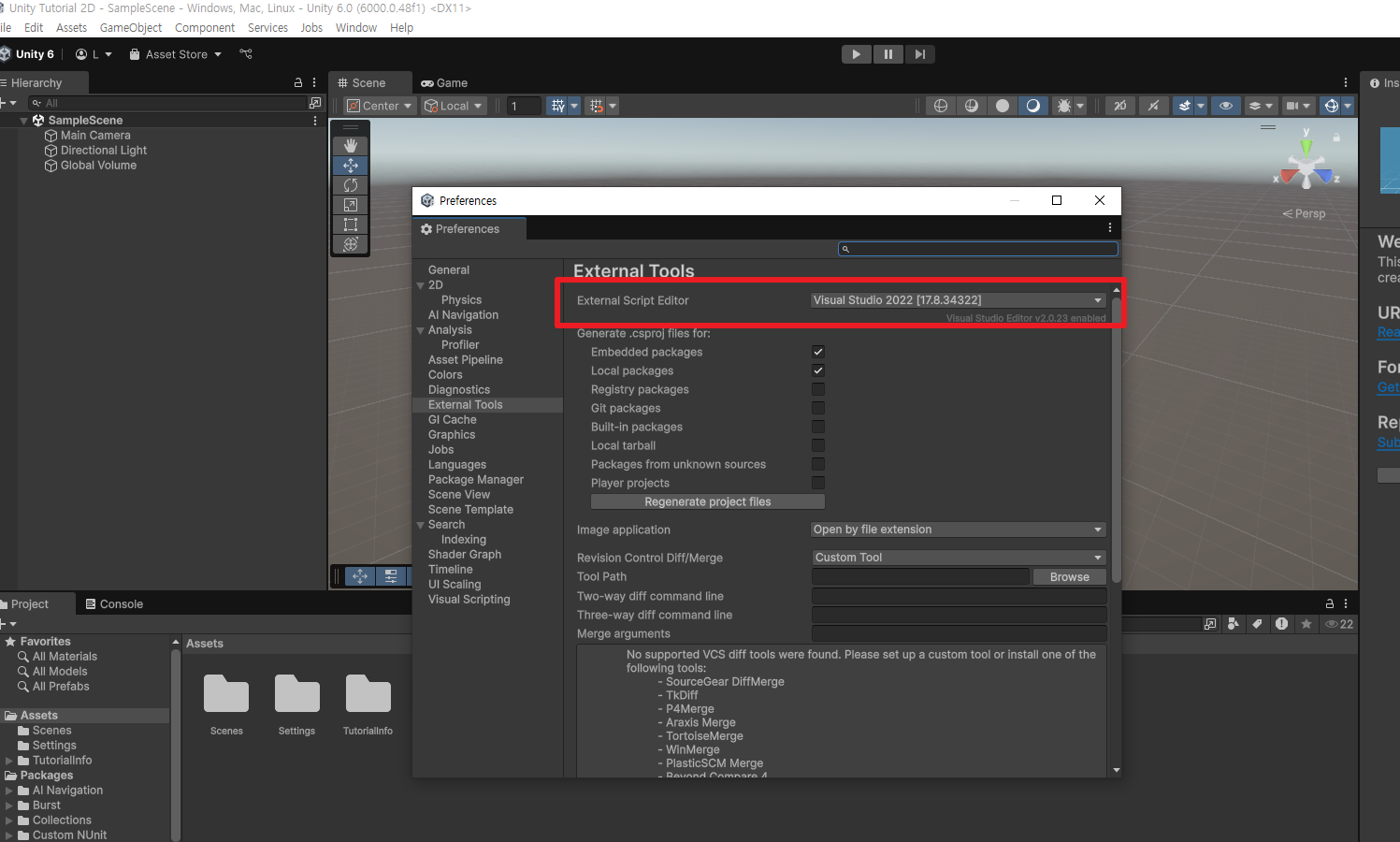Collapse the SampleScene hierarchy node
The height and width of the screenshot is (842, 1400).
(24, 121)
